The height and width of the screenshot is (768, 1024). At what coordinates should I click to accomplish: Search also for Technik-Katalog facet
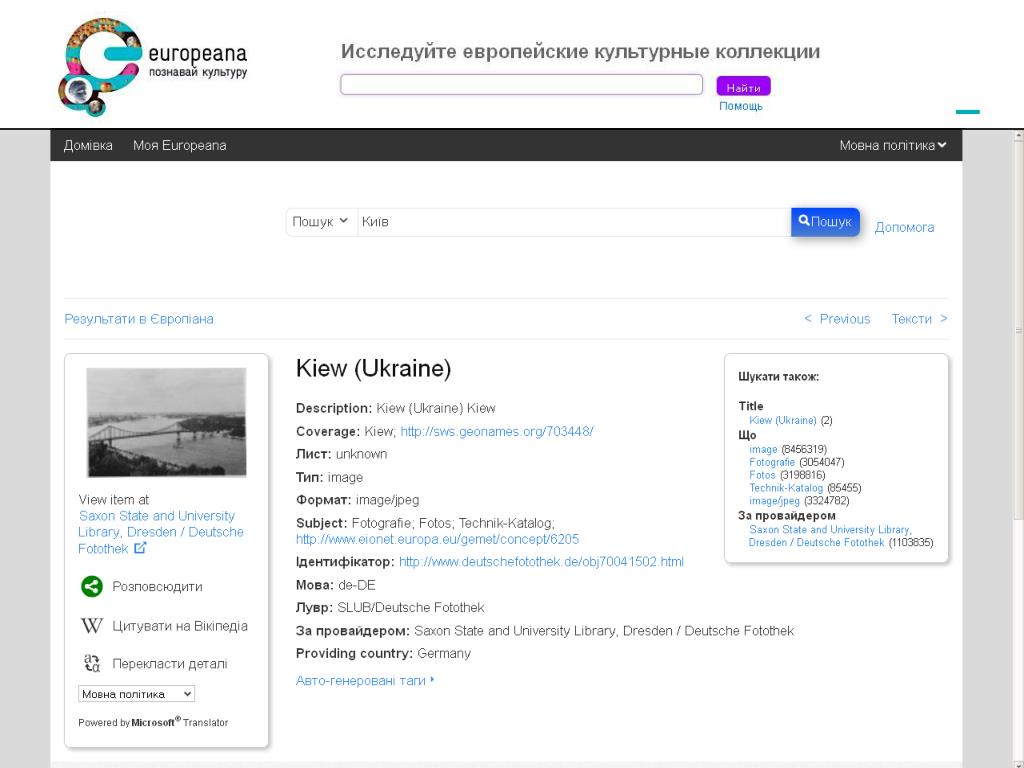[x=786, y=488]
